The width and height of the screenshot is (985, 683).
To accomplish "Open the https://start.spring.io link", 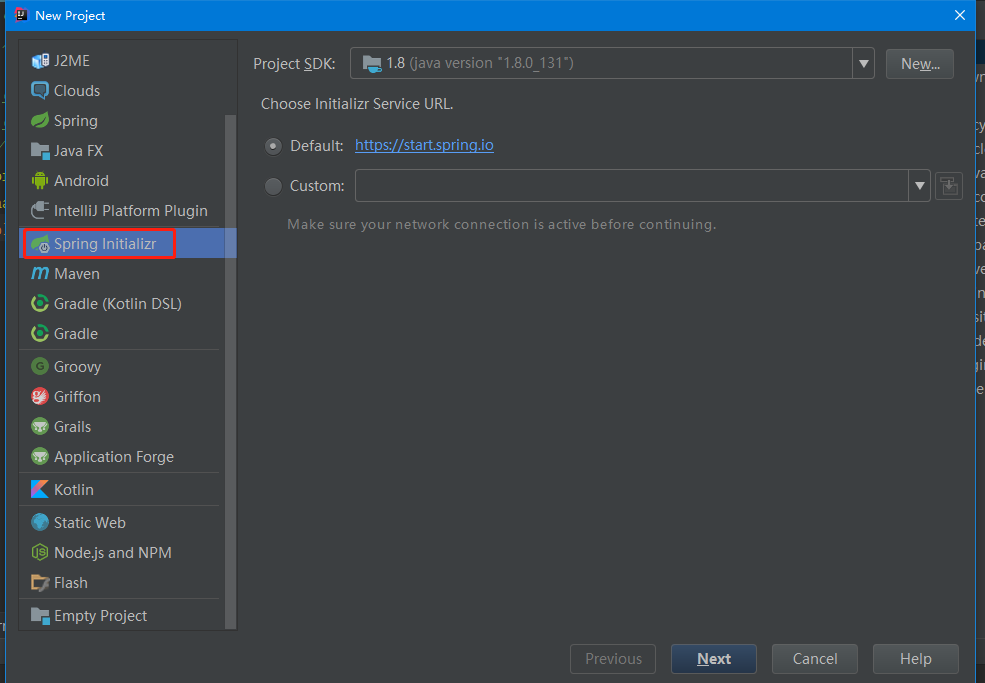I will click(x=424, y=145).
